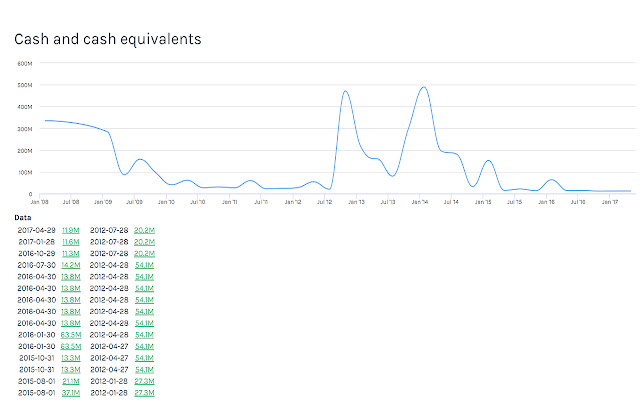Click the 300M y-axis label
The image size is (640, 400).
[25, 129]
